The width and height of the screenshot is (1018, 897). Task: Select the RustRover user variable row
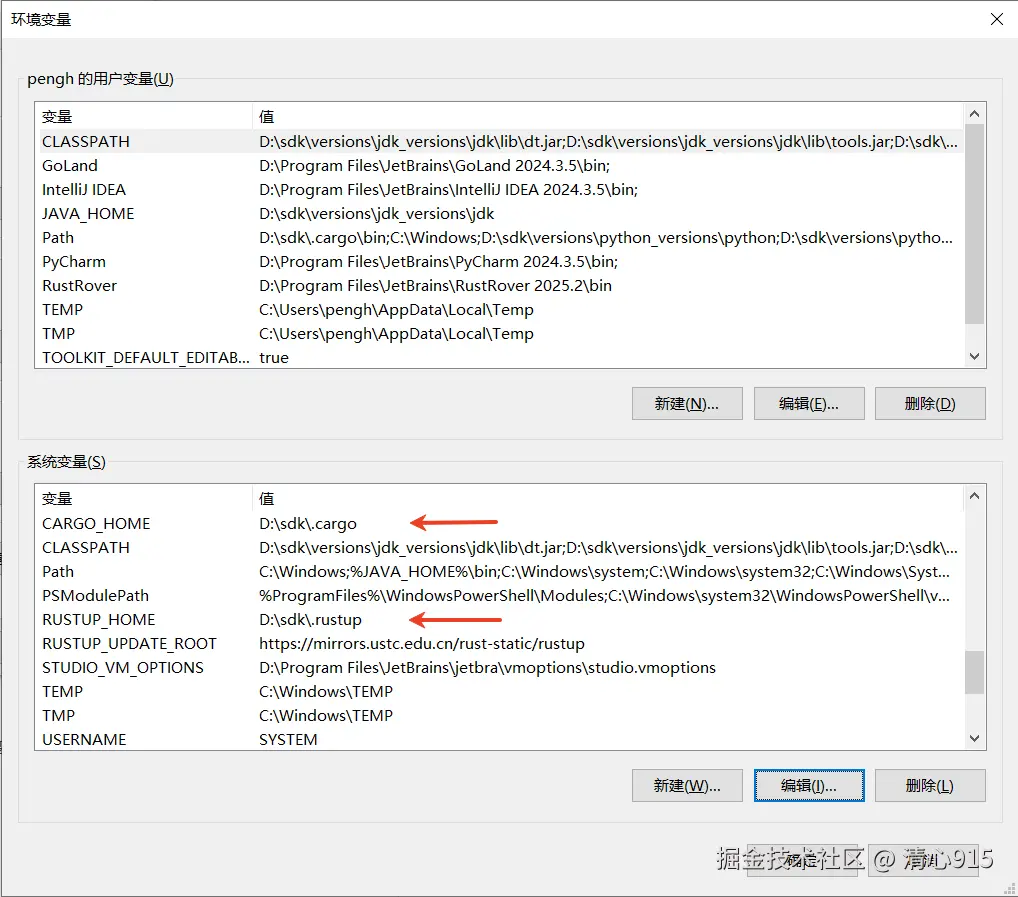[79, 286]
